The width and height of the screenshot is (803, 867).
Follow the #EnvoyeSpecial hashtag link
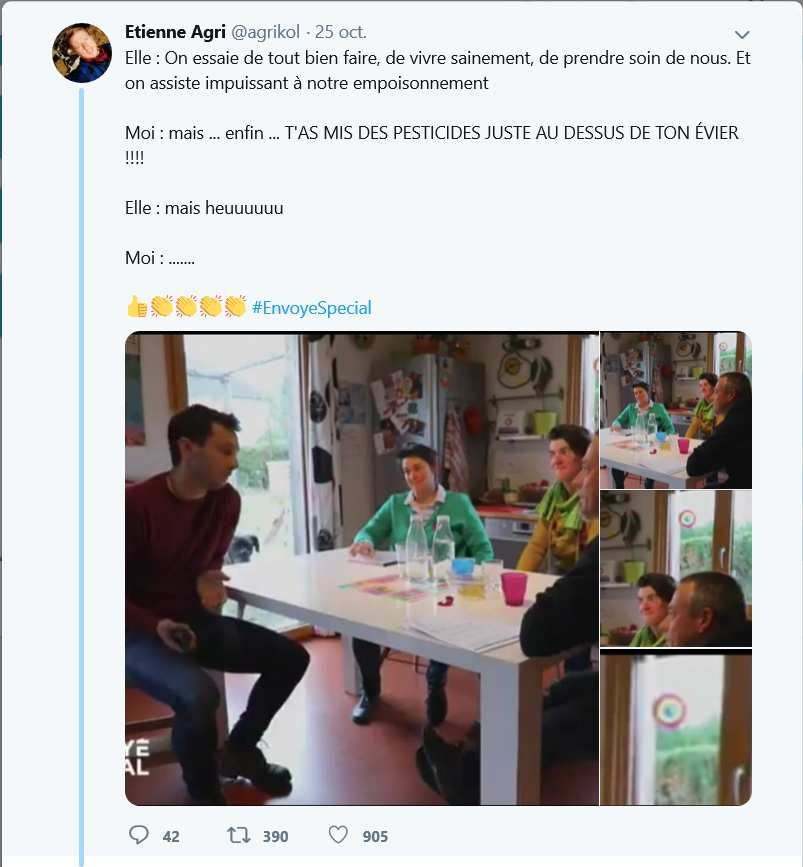[311, 308]
